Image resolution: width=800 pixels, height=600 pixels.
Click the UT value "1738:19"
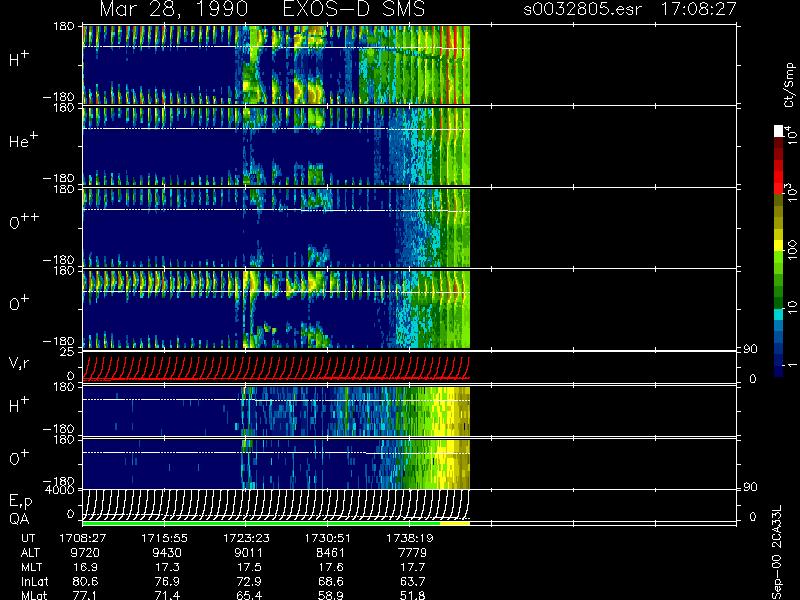coord(409,538)
